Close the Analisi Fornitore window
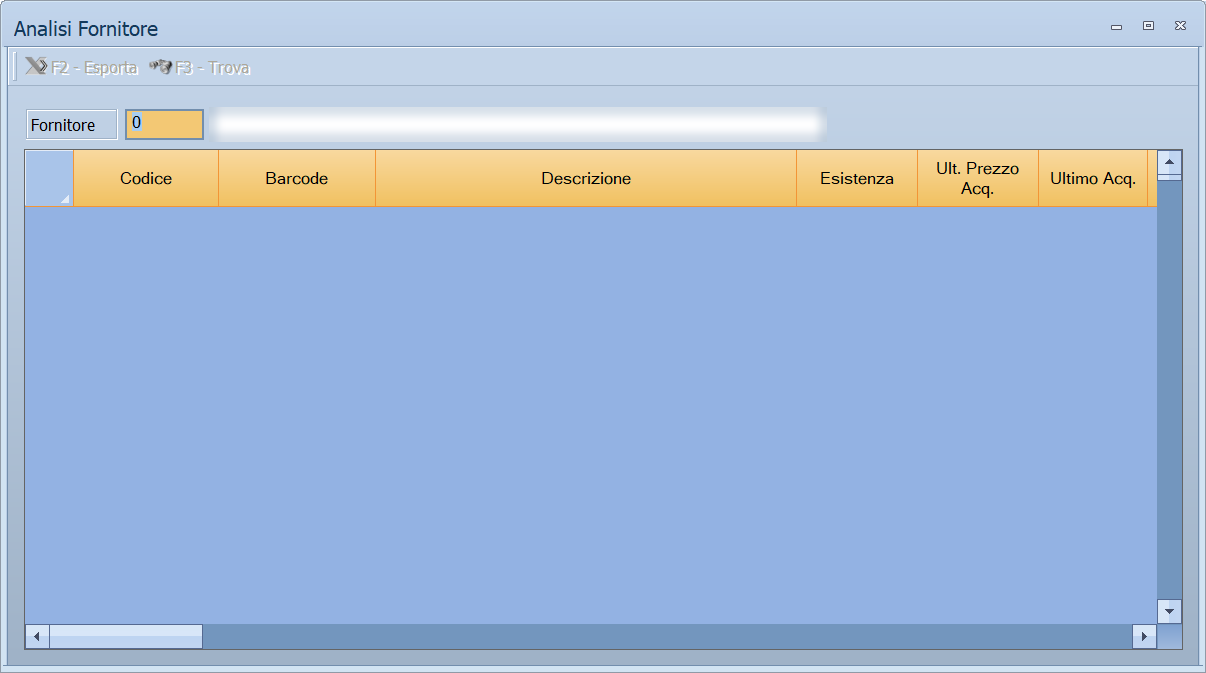 (x=1181, y=27)
